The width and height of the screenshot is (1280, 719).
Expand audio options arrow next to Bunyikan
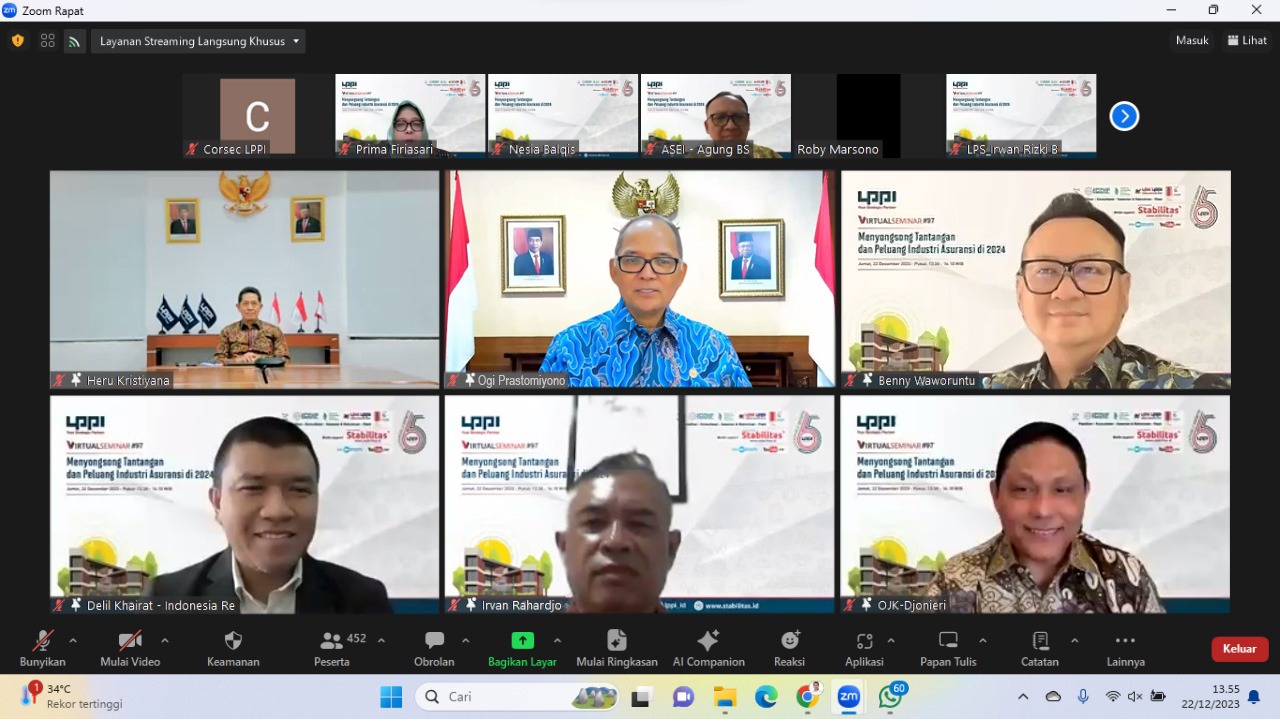pyautogui.click(x=73, y=640)
